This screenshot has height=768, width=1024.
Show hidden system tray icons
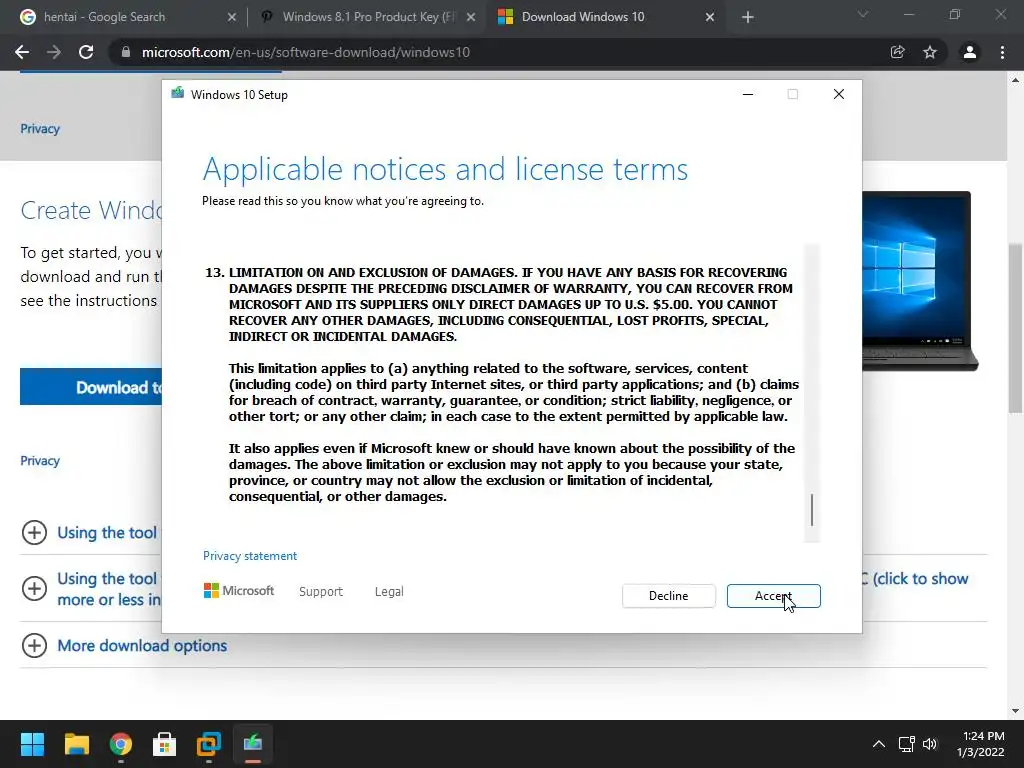coord(879,743)
